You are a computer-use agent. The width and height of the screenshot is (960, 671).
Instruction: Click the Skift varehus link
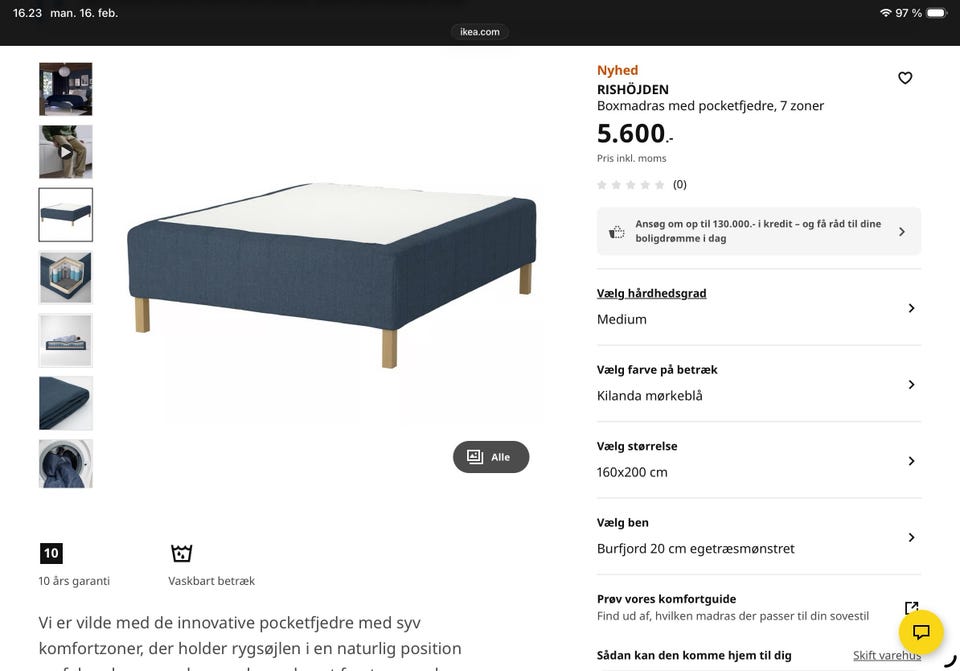[886, 656]
